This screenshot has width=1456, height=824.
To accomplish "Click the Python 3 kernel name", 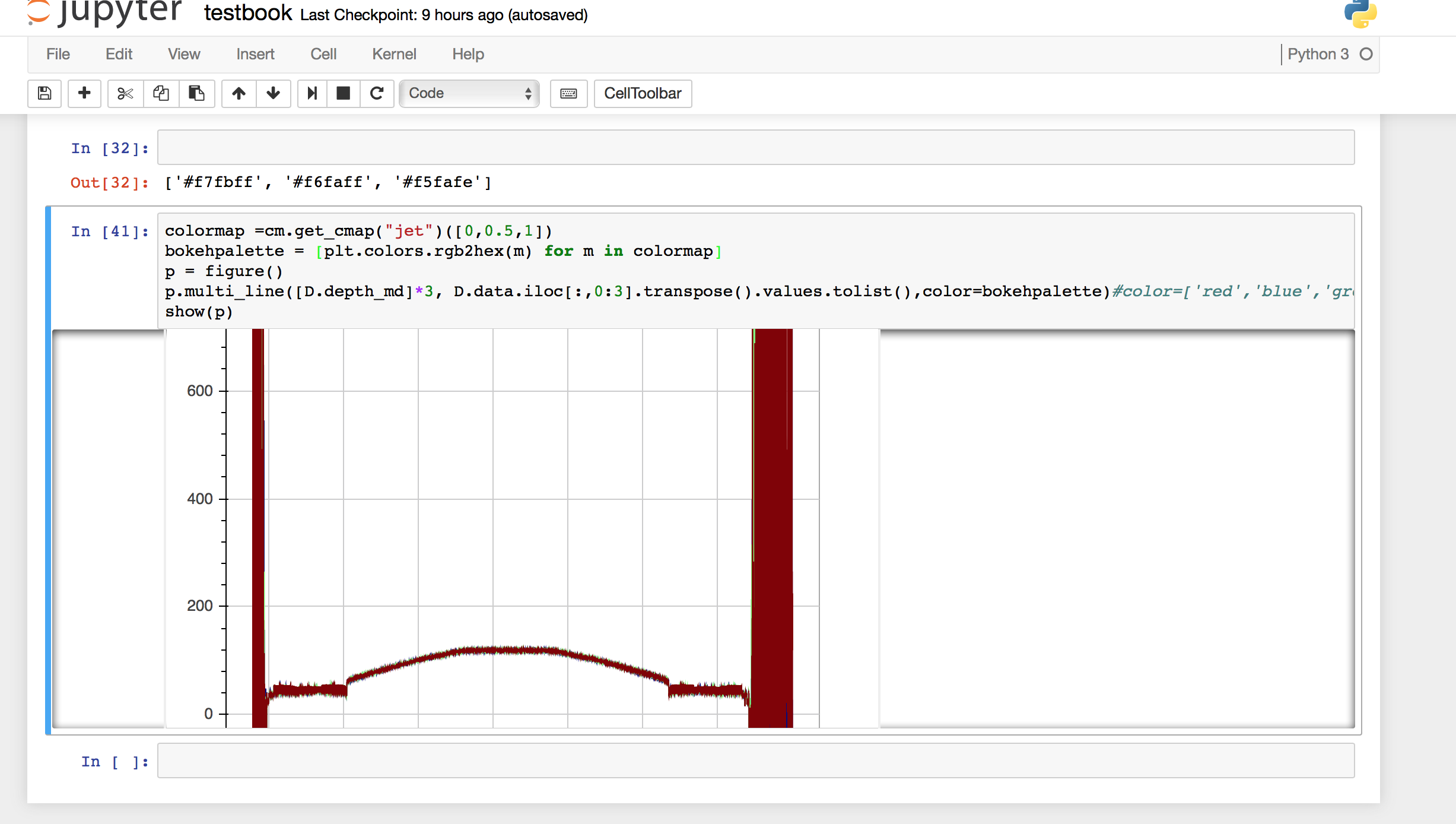I will 1318,54.
